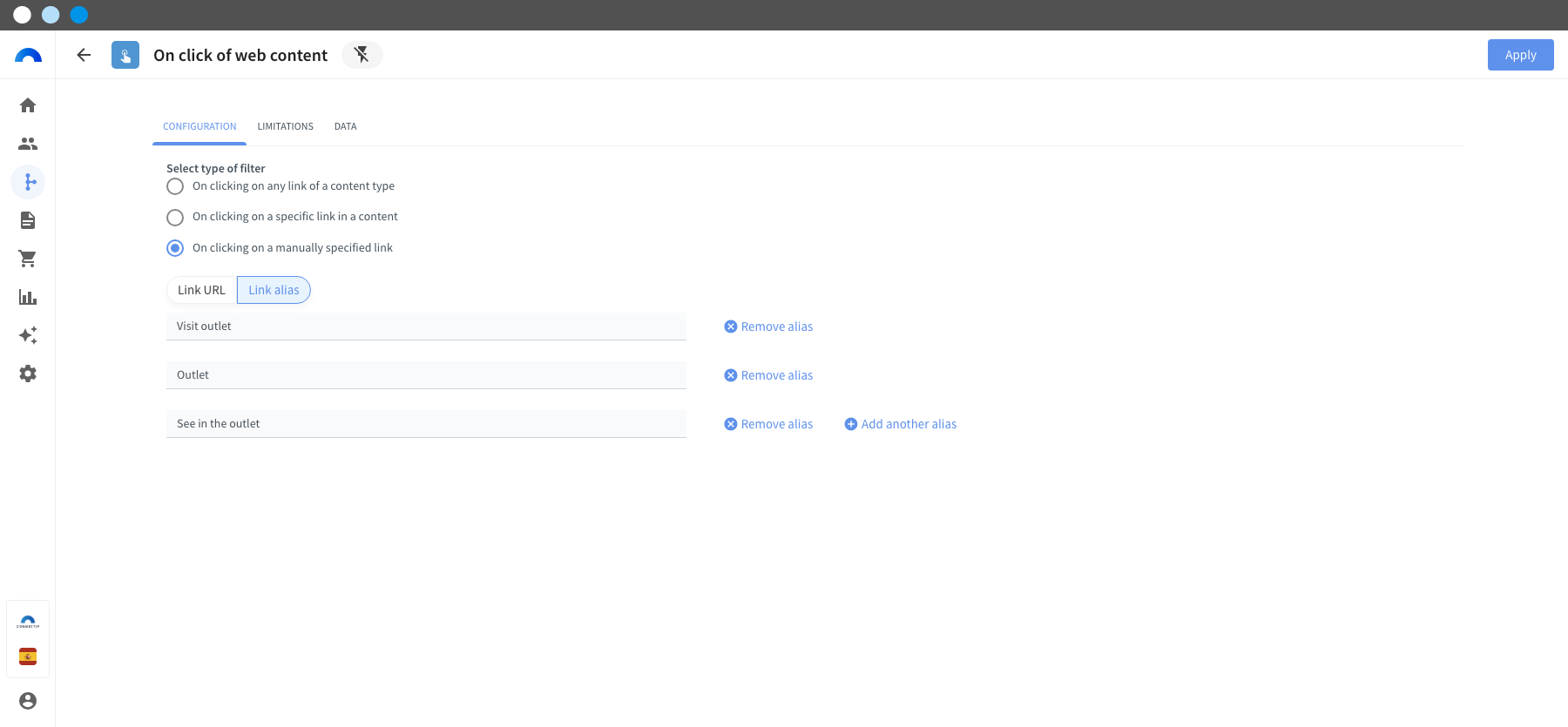Focus the 'Visit outlet' alias field

[426, 326]
